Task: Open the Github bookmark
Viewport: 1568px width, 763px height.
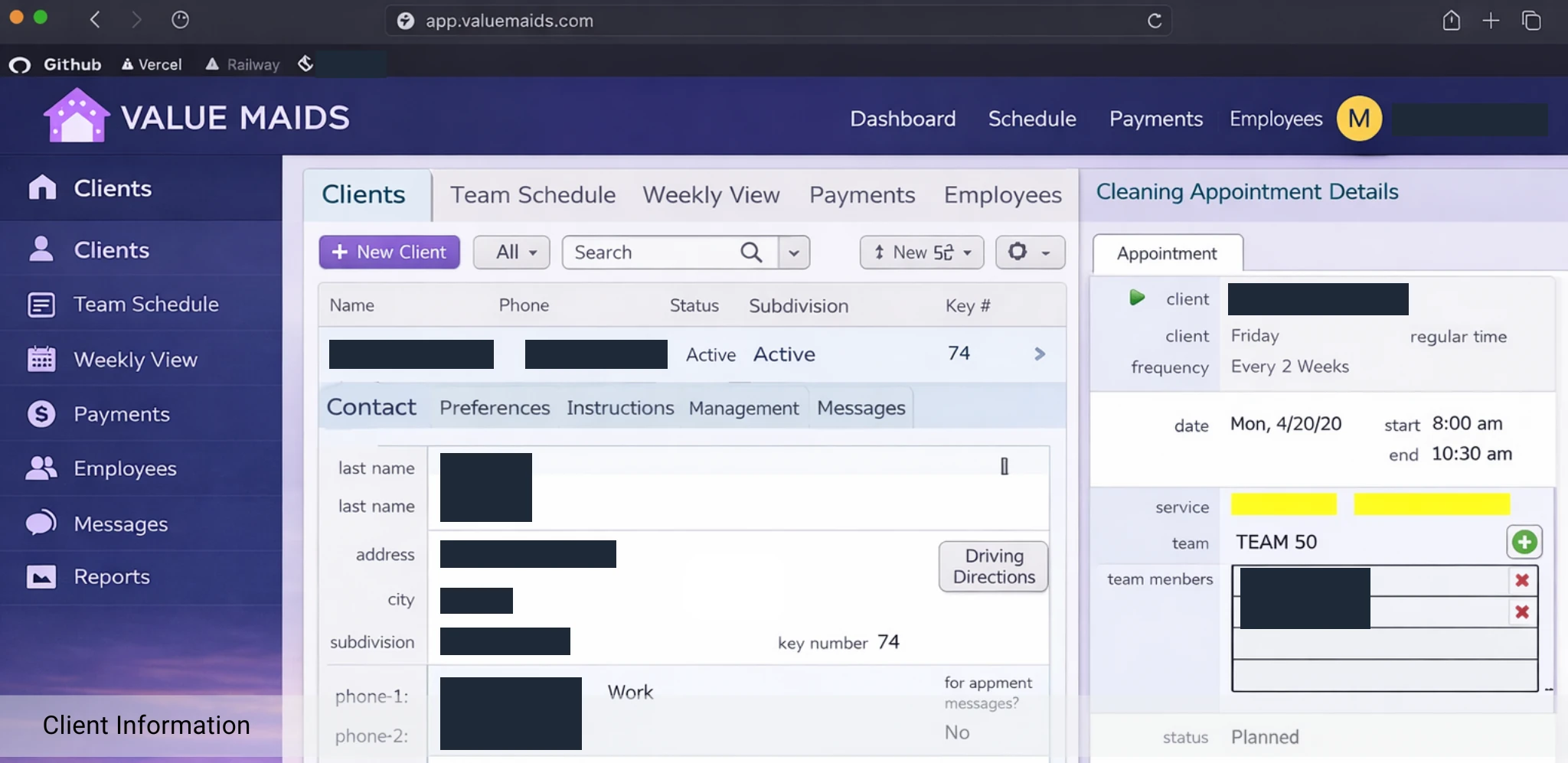Action: point(55,64)
